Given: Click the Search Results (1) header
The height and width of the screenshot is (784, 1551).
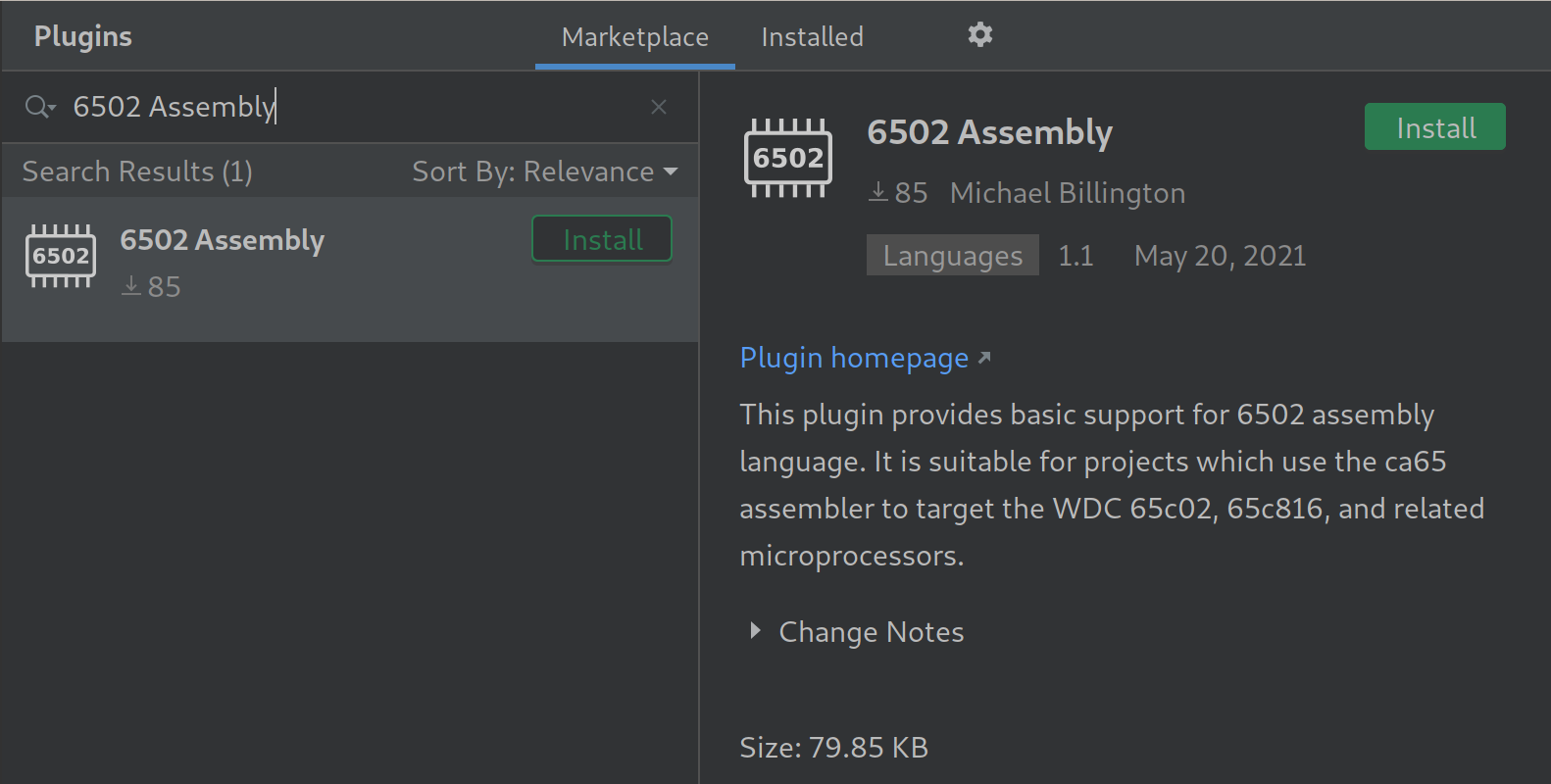Looking at the screenshot, I should pyautogui.click(x=137, y=171).
